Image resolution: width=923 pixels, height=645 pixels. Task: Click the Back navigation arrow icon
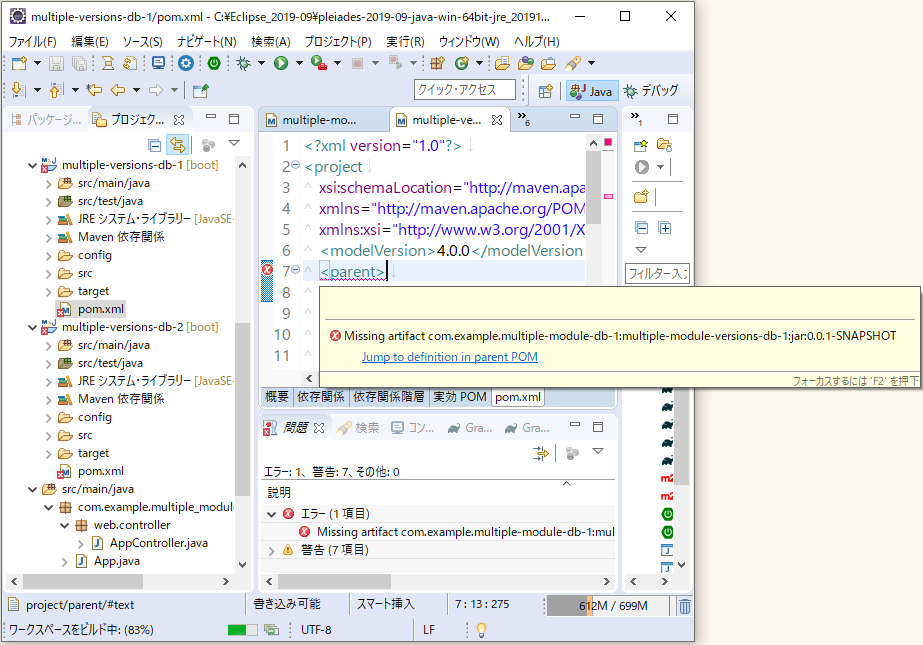(118, 90)
